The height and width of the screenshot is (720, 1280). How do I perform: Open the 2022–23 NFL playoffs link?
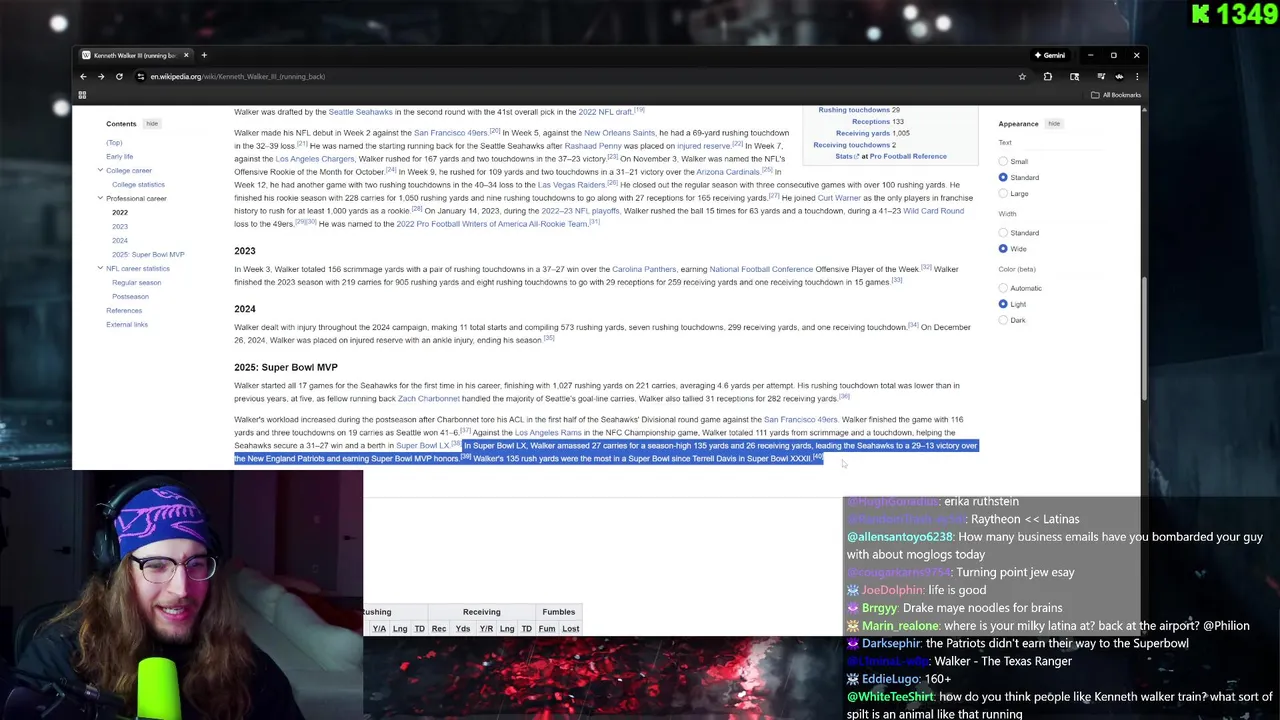(x=580, y=211)
